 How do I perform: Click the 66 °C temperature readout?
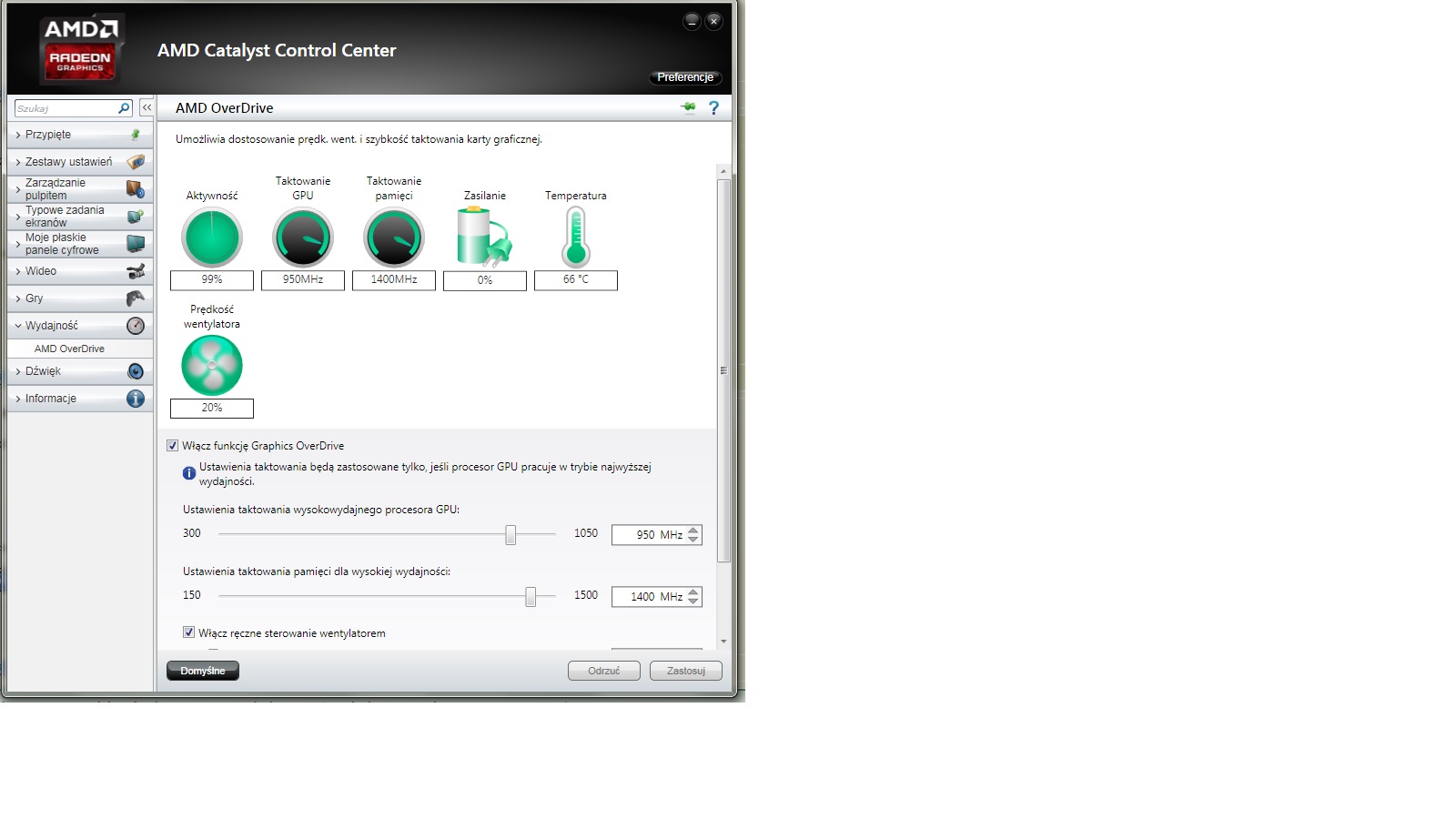(x=576, y=280)
